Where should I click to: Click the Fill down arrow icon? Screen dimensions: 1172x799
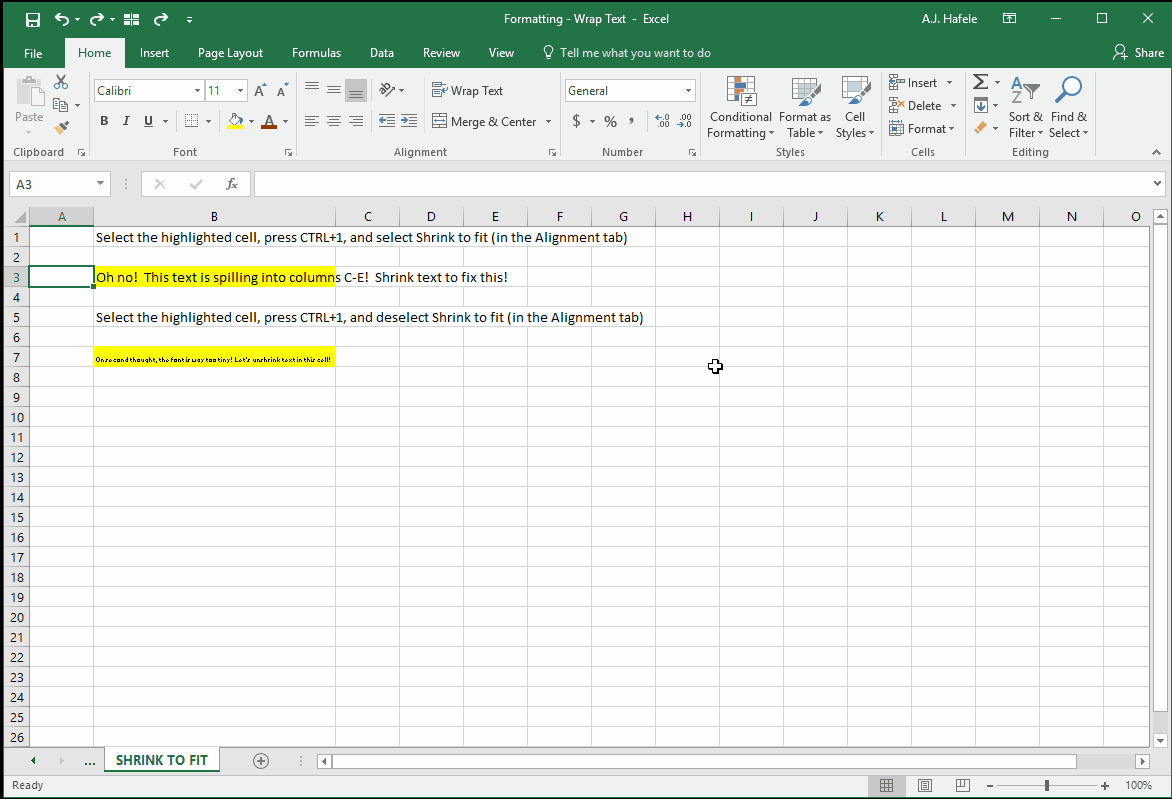tap(981, 105)
